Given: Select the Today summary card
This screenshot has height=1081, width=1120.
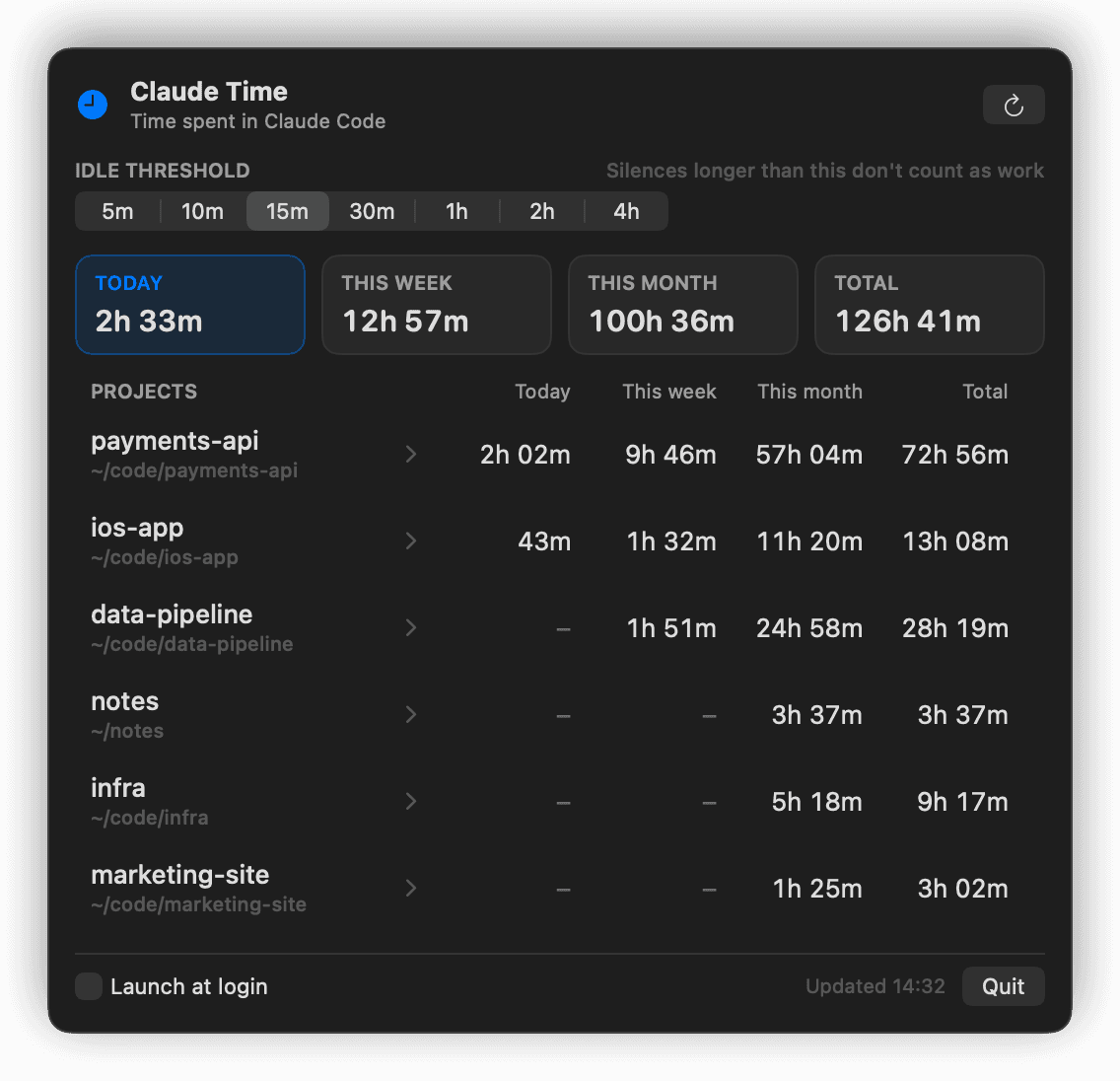Looking at the screenshot, I should click(190, 305).
